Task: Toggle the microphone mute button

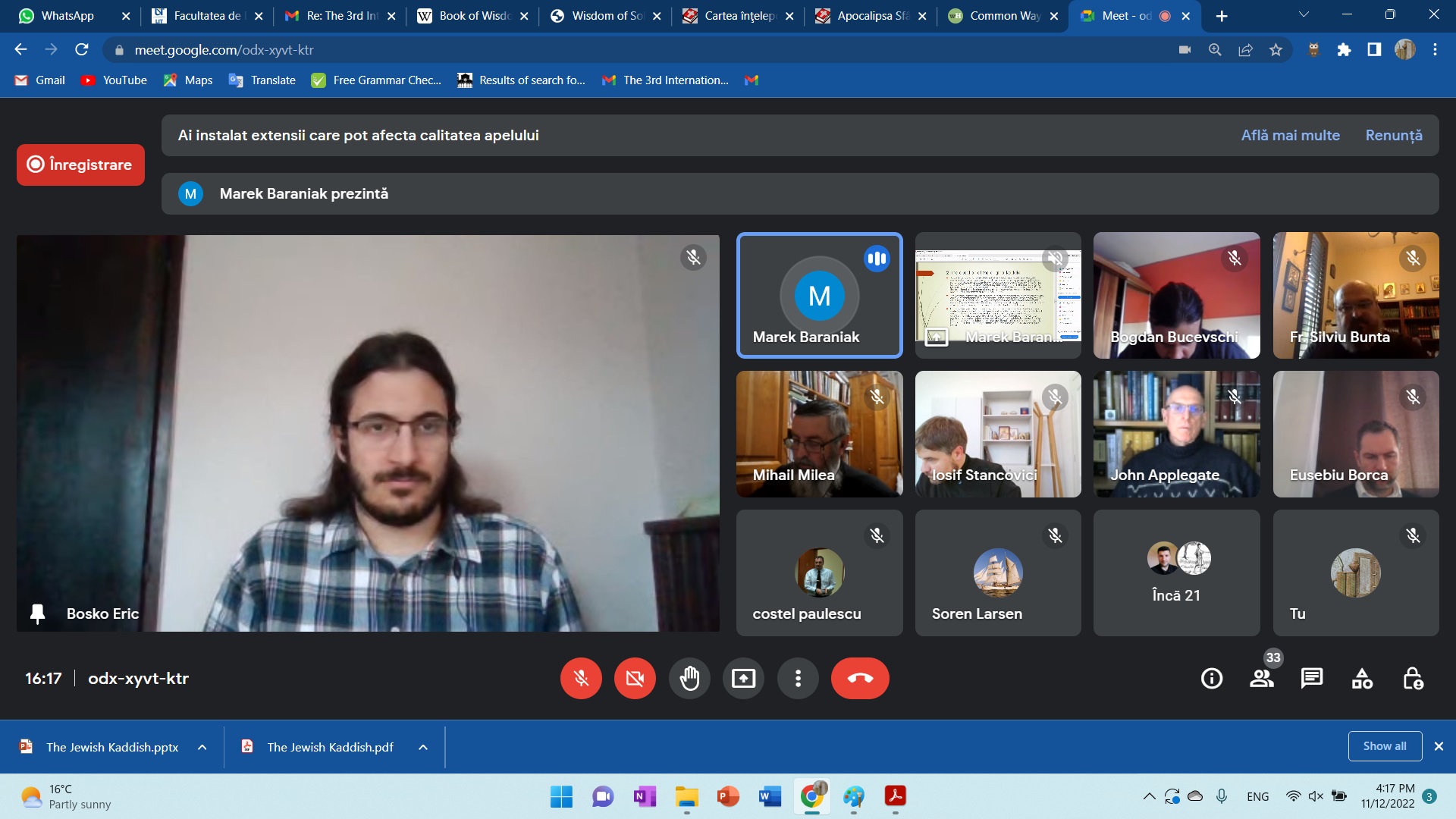Action: pos(581,678)
